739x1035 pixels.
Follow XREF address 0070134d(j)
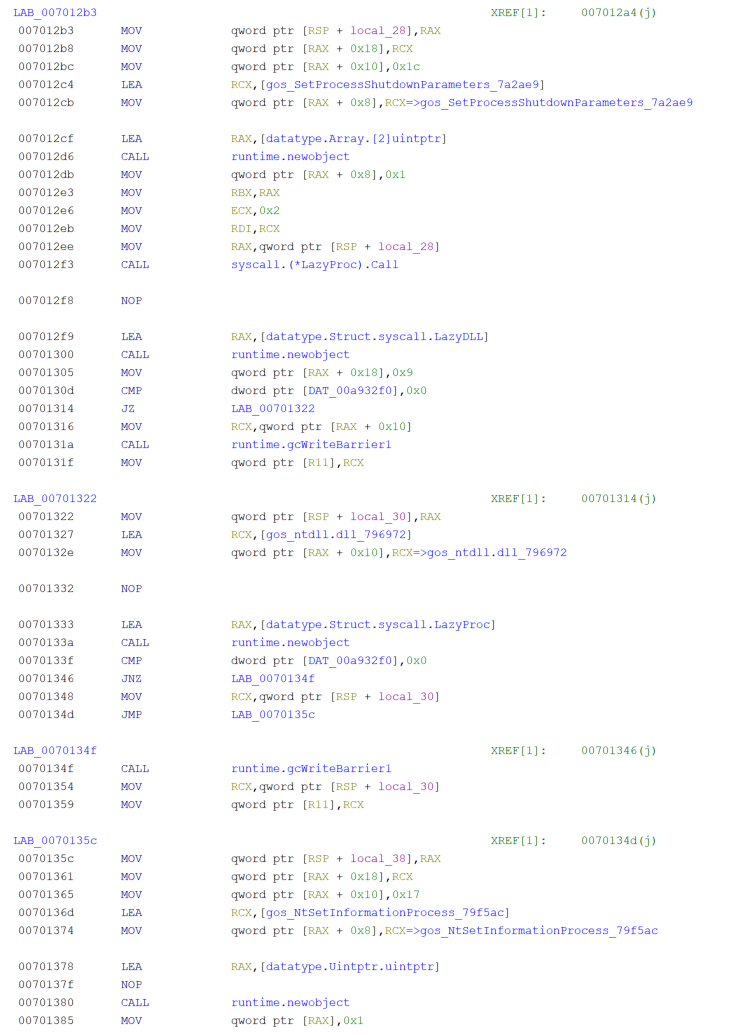[x=618, y=840]
